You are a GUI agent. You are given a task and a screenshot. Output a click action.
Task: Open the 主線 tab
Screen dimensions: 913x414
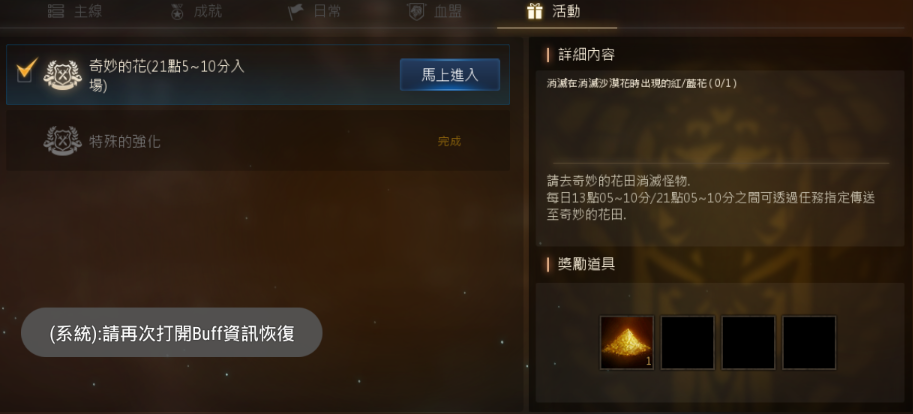tap(75, 11)
